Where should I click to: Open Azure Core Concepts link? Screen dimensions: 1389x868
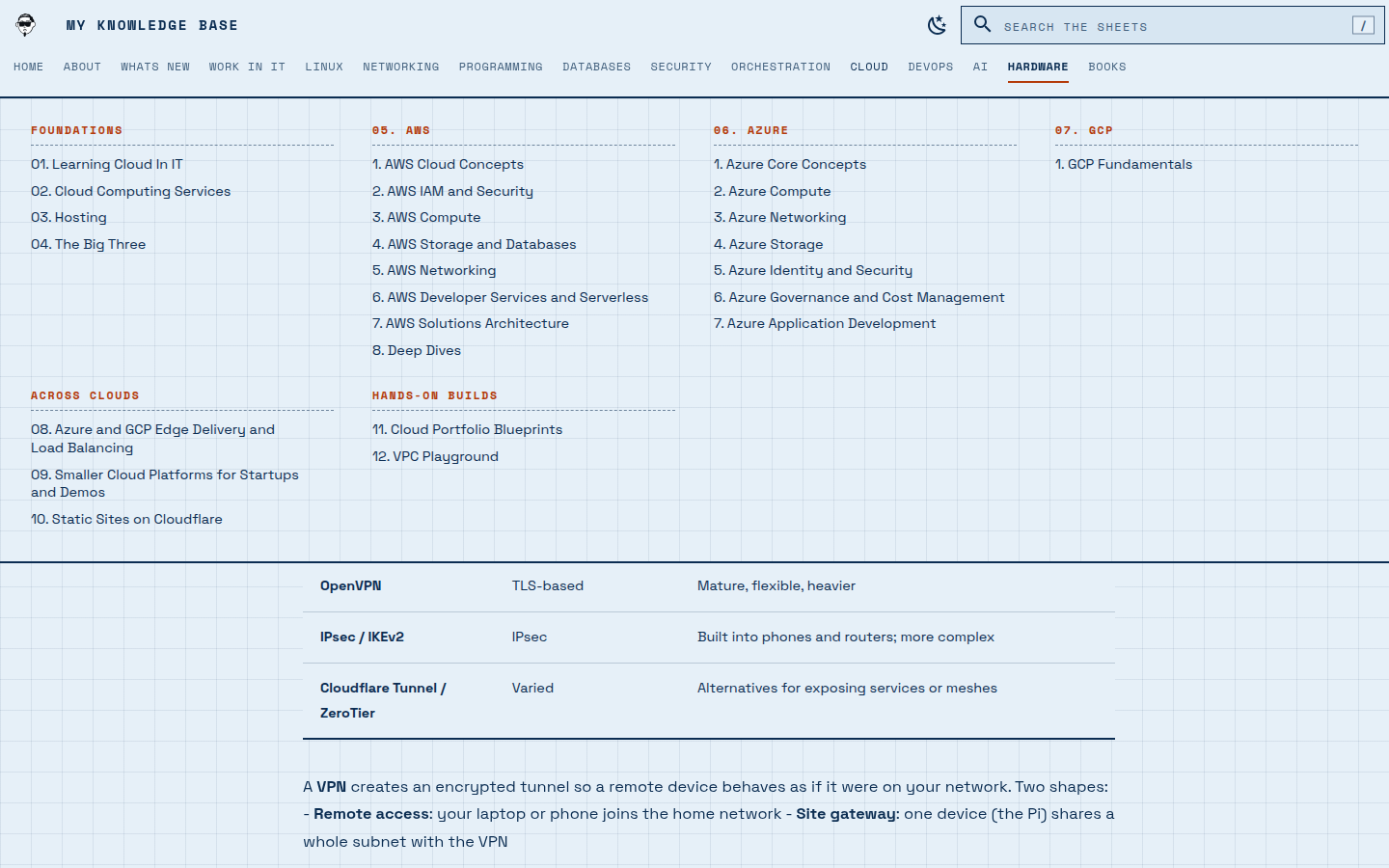790,164
